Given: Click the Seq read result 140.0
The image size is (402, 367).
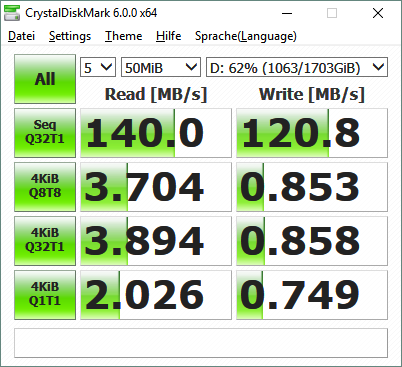Looking at the screenshot, I should 156,133.
